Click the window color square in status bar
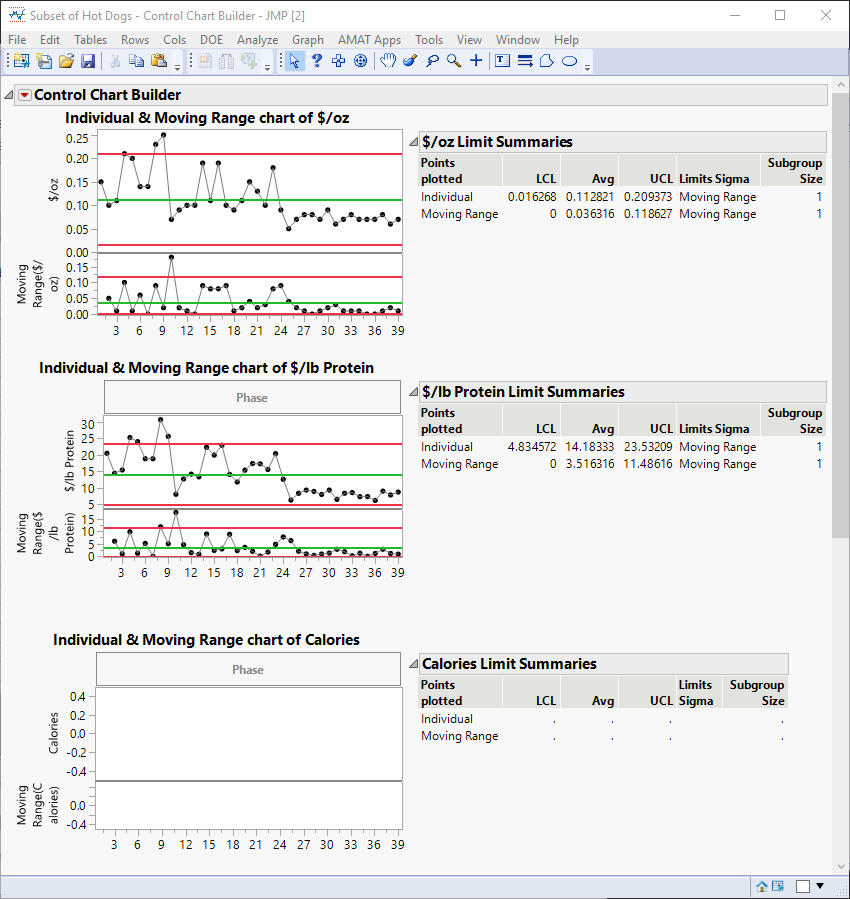 click(x=802, y=886)
